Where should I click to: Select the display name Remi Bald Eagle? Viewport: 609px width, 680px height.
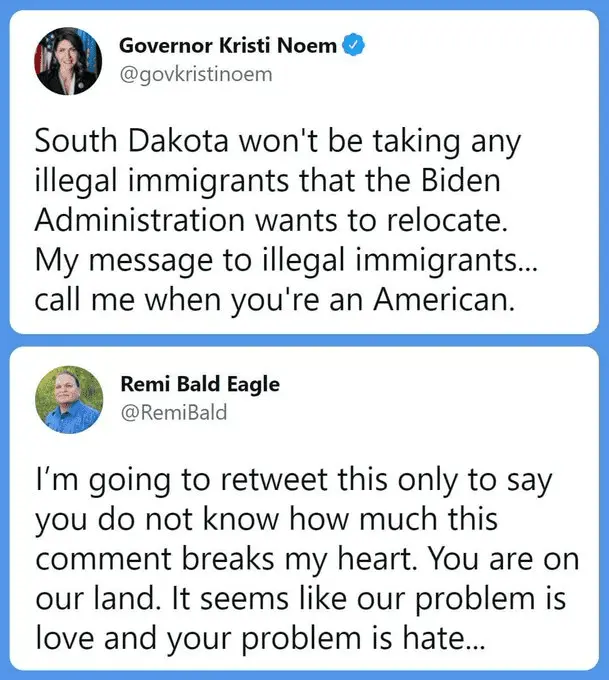200,384
